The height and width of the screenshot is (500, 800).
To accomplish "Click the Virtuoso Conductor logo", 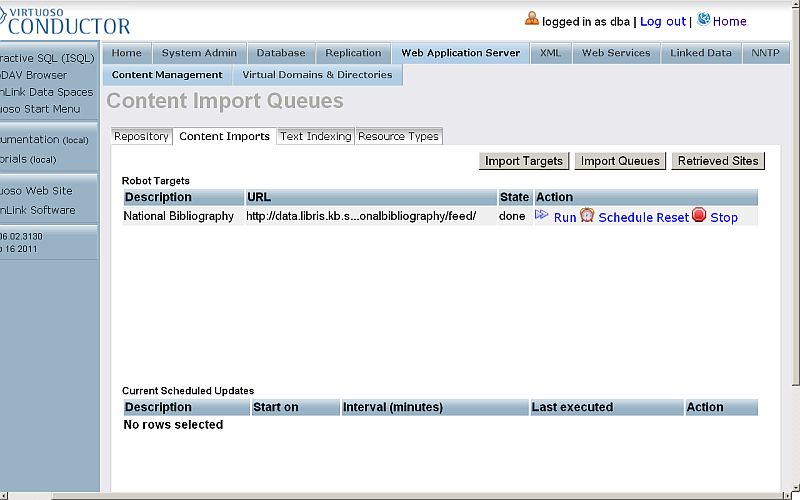I will (x=65, y=19).
